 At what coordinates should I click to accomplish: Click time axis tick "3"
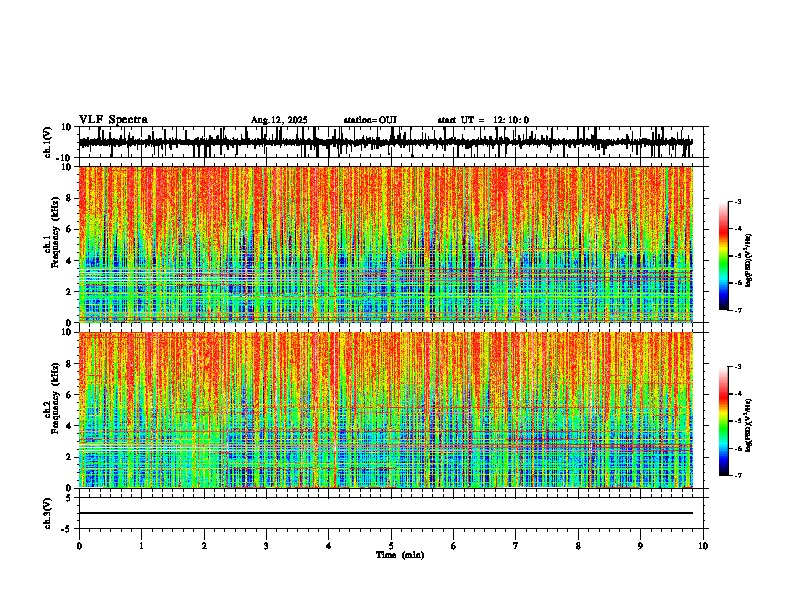tap(266, 546)
